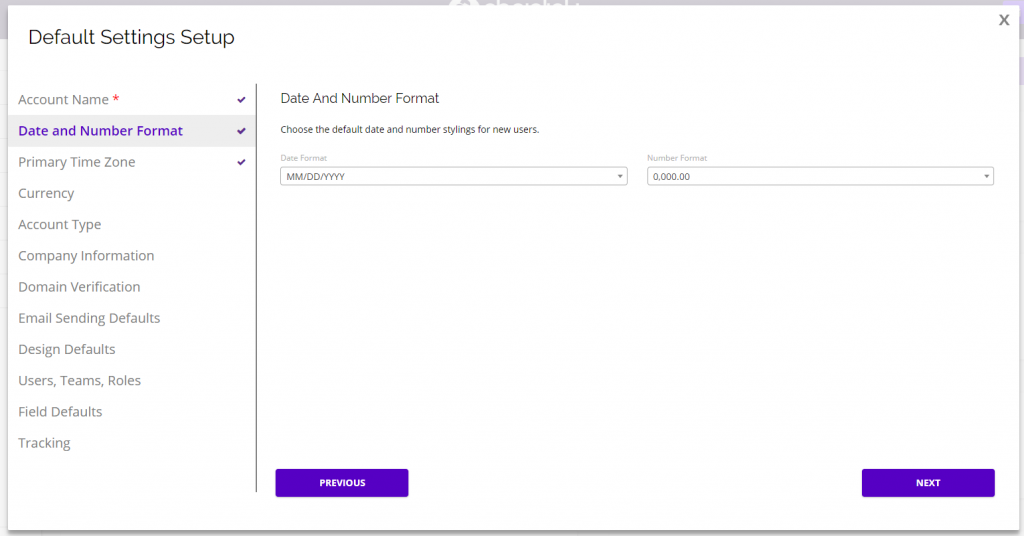Click the 'Date And Number Format' section heading

(x=360, y=99)
